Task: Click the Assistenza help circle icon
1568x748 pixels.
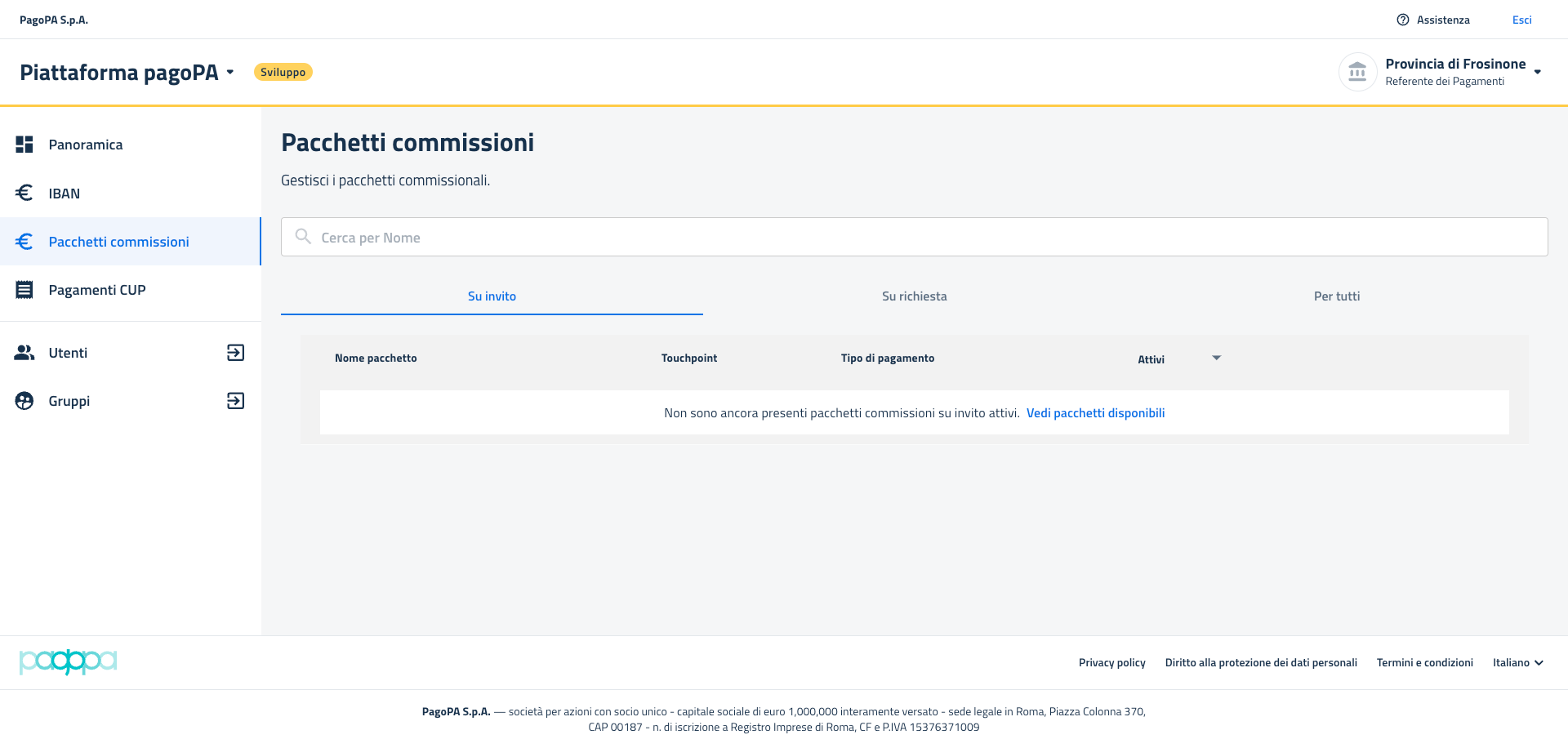Action: click(1403, 20)
